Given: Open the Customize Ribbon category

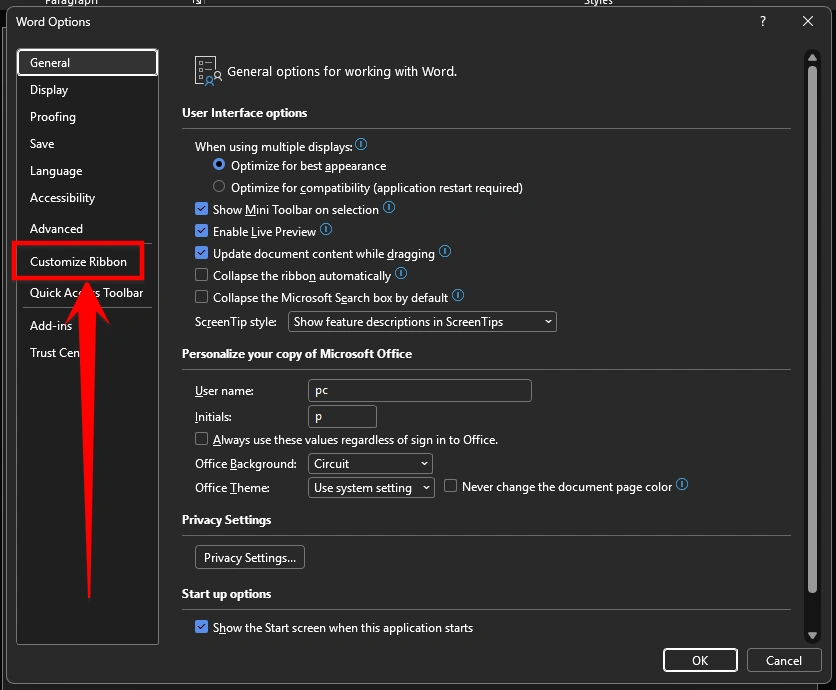Looking at the screenshot, I should click(78, 262).
